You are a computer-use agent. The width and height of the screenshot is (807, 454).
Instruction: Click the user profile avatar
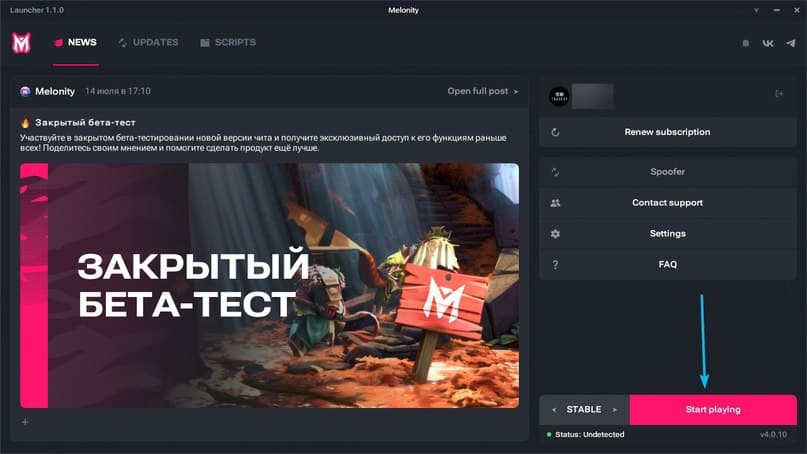point(559,96)
